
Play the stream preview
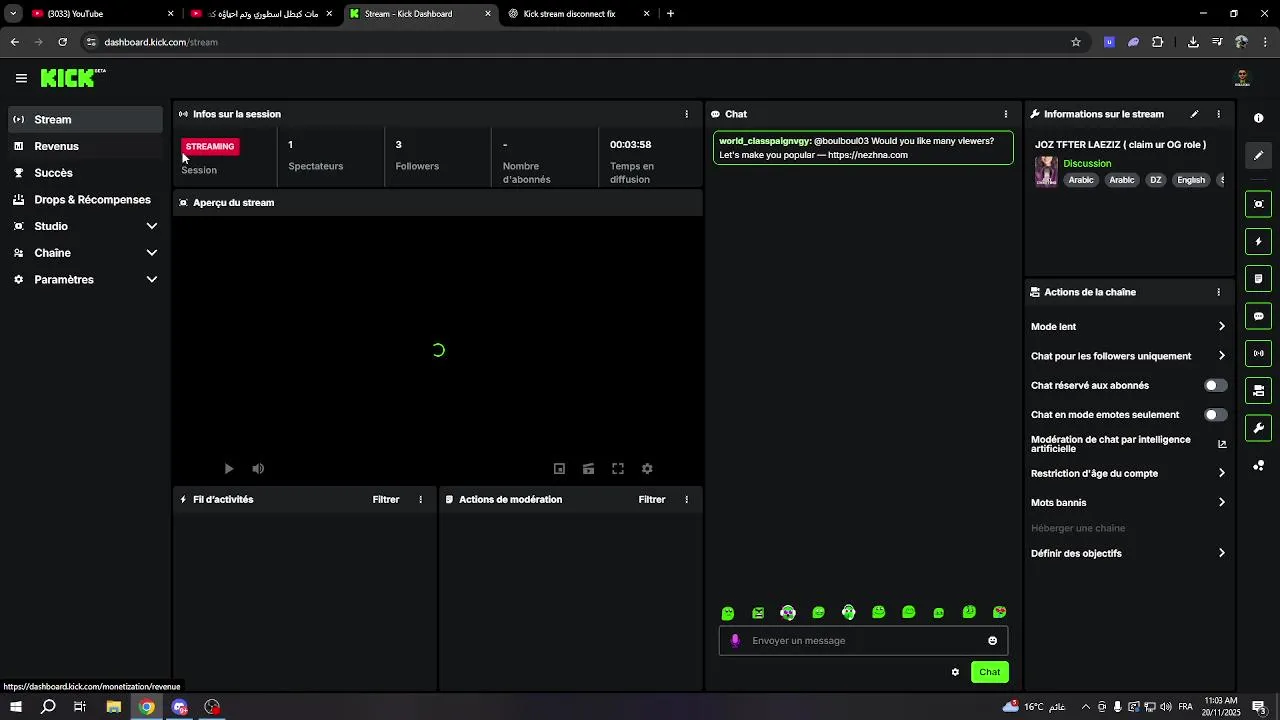tap(229, 468)
